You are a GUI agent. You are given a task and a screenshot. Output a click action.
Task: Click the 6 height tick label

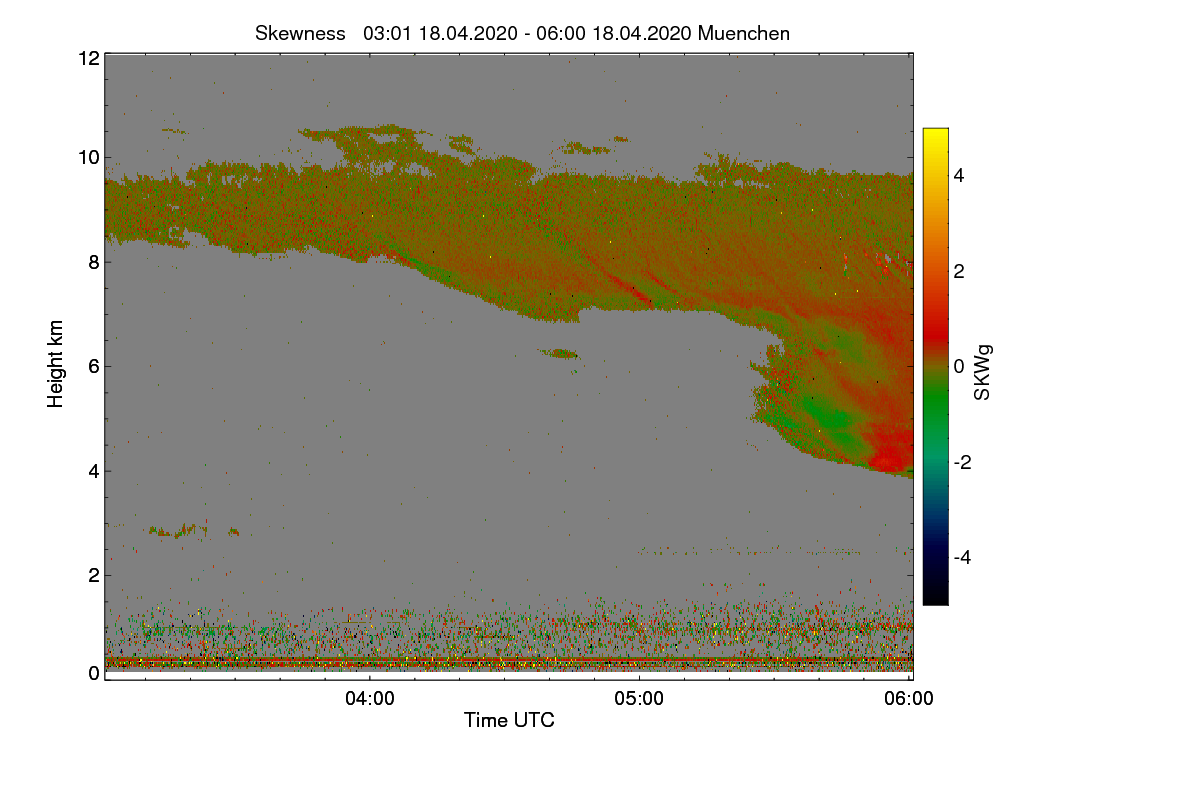[93, 366]
